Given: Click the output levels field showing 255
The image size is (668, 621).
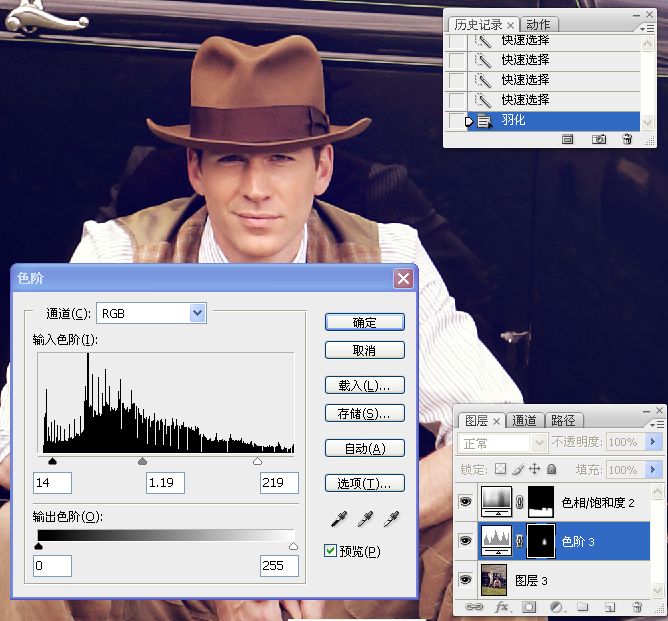Looking at the screenshot, I should pyautogui.click(x=279, y=566).
